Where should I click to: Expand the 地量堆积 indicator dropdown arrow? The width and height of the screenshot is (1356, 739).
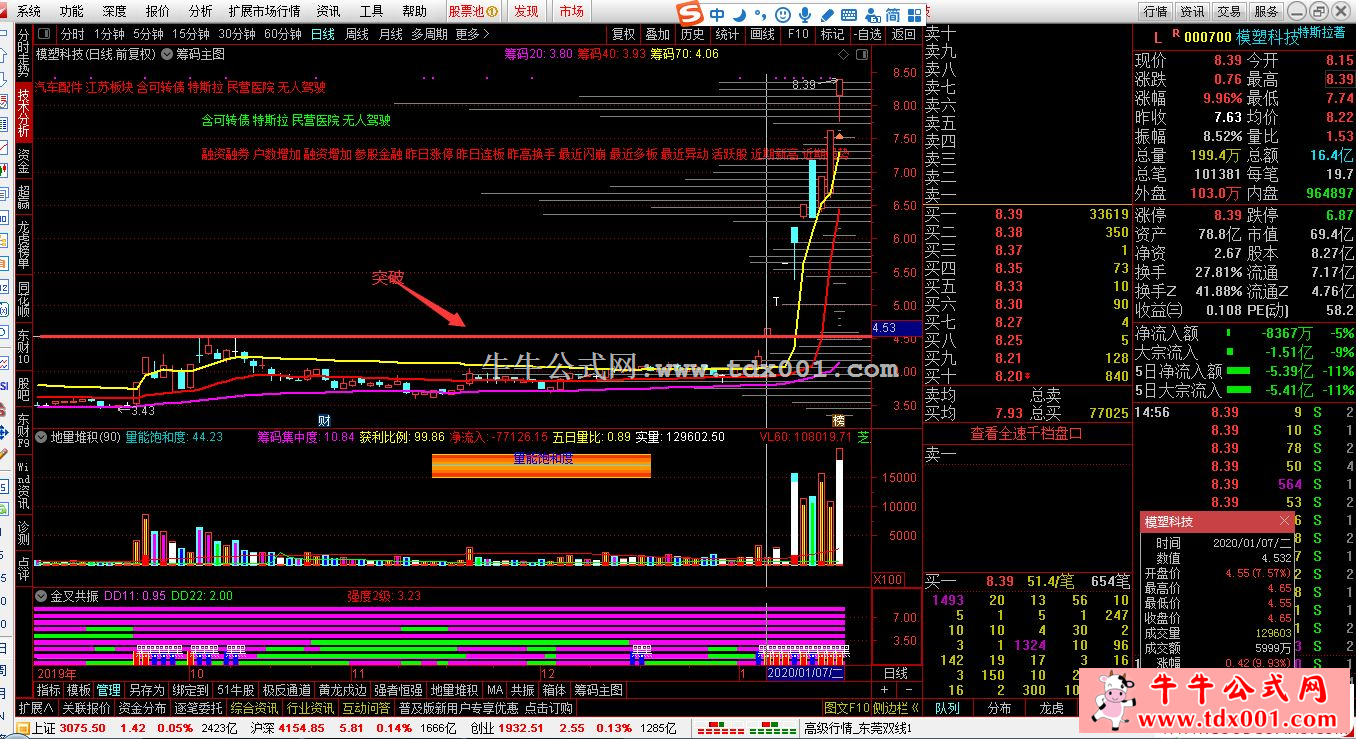[x=42, y=437]
